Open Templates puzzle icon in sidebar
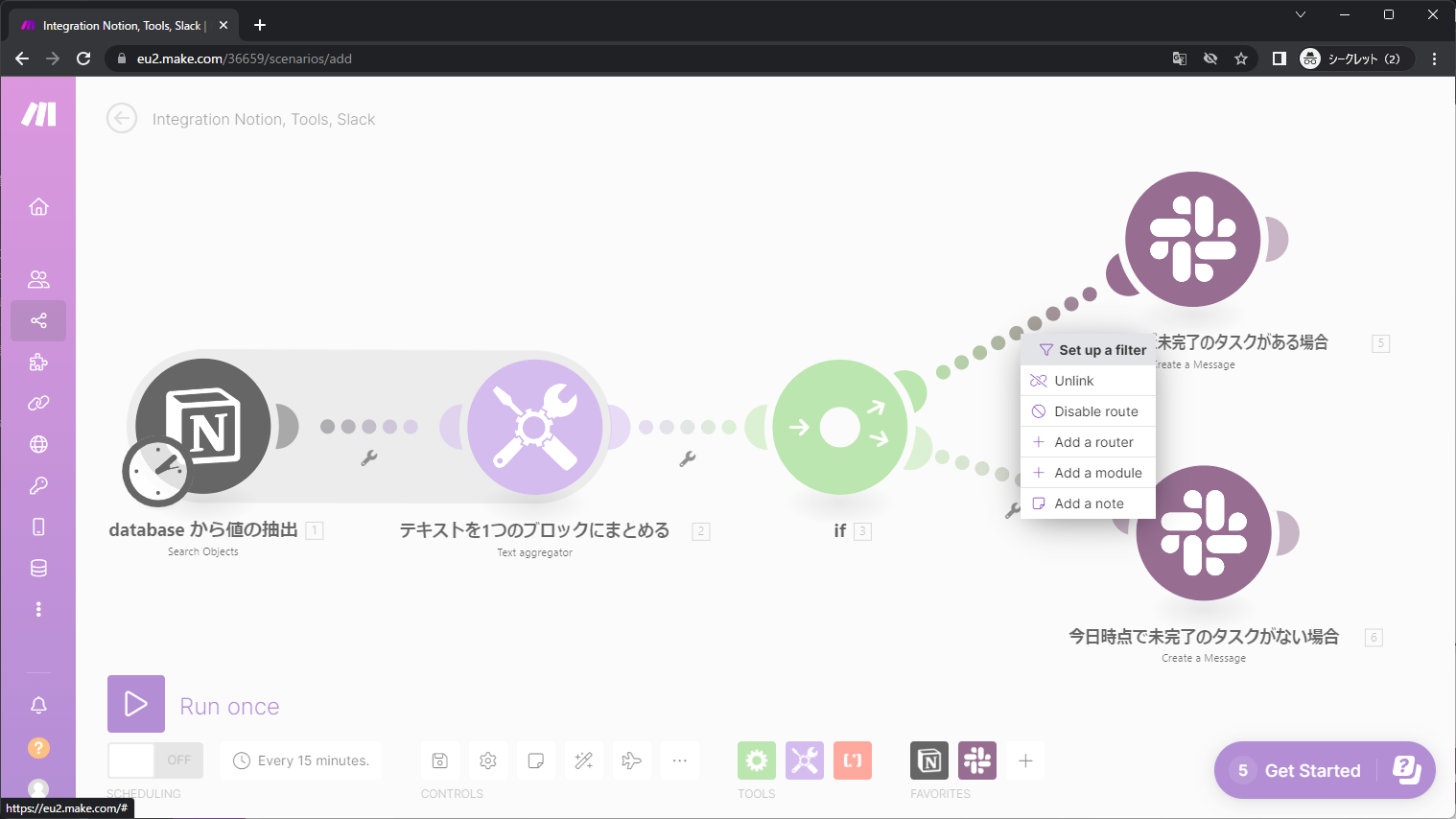The height and width of the screenshot is (819, 1456). [38, 362]
